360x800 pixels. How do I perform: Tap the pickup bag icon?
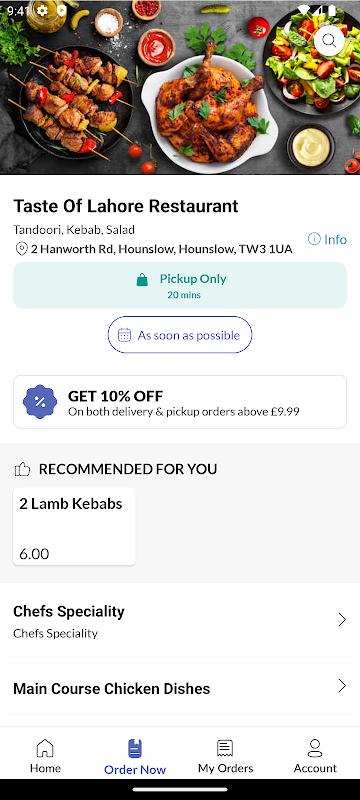pos(142,280)
